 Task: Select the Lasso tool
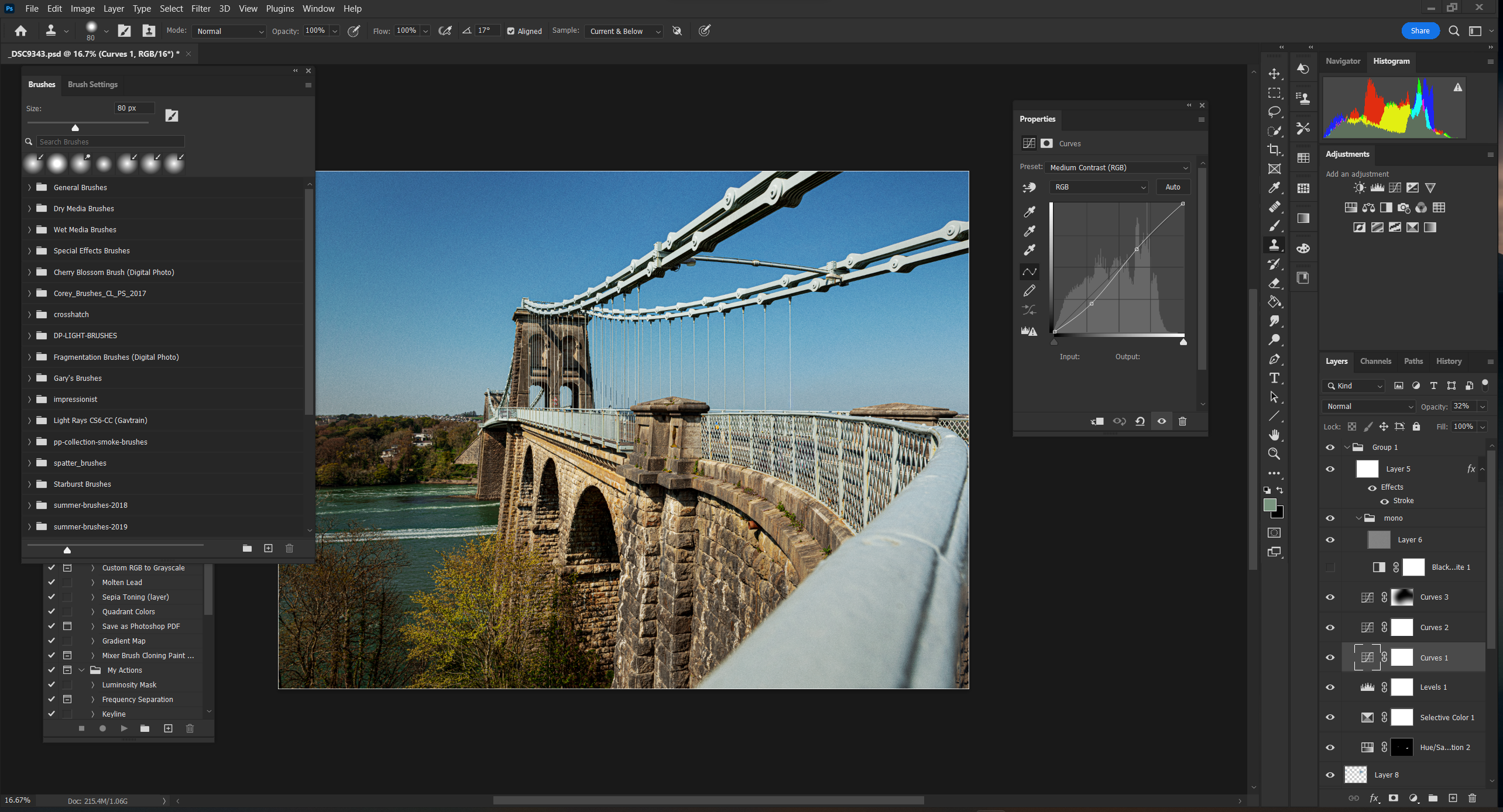1274,112
